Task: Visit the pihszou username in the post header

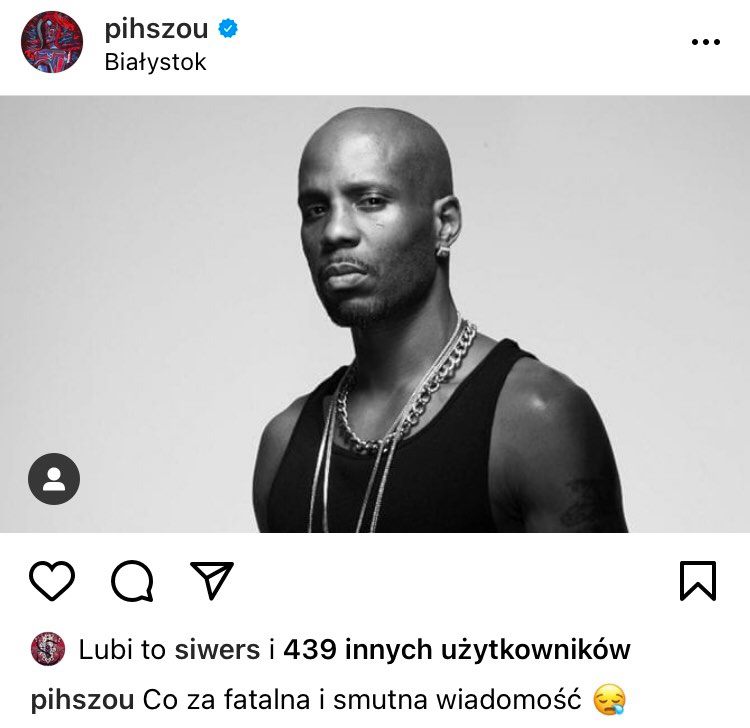Action: pos(156,29)
